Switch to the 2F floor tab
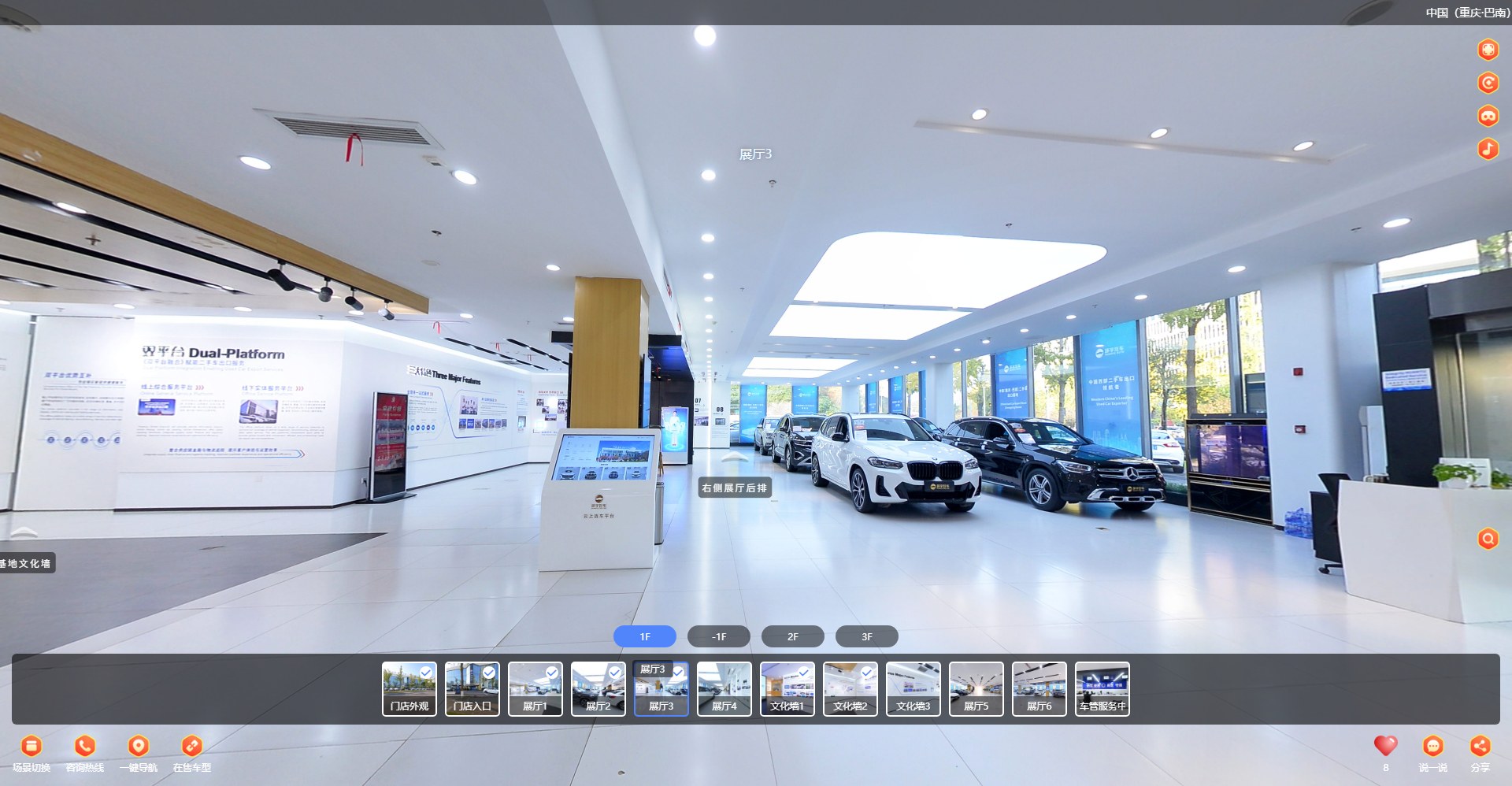1512x786 pixels. click(793, 636)
